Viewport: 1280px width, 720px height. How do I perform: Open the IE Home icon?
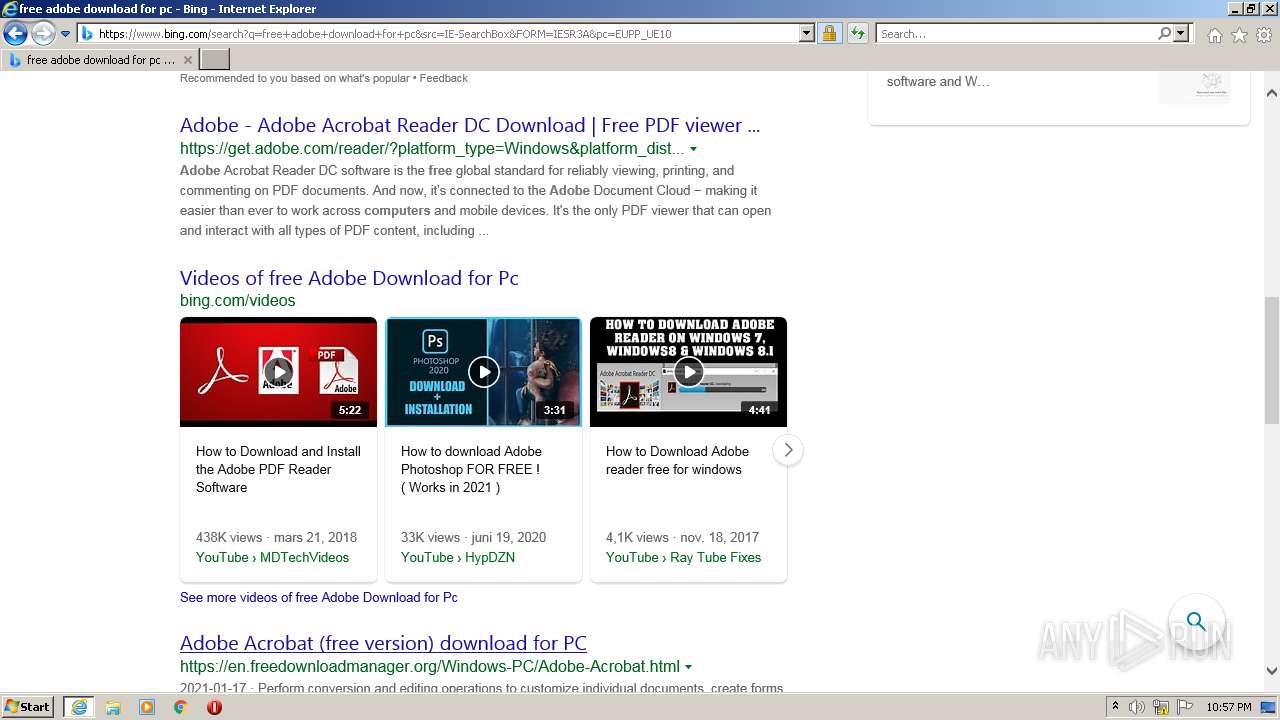click(x=1214, y=35)
